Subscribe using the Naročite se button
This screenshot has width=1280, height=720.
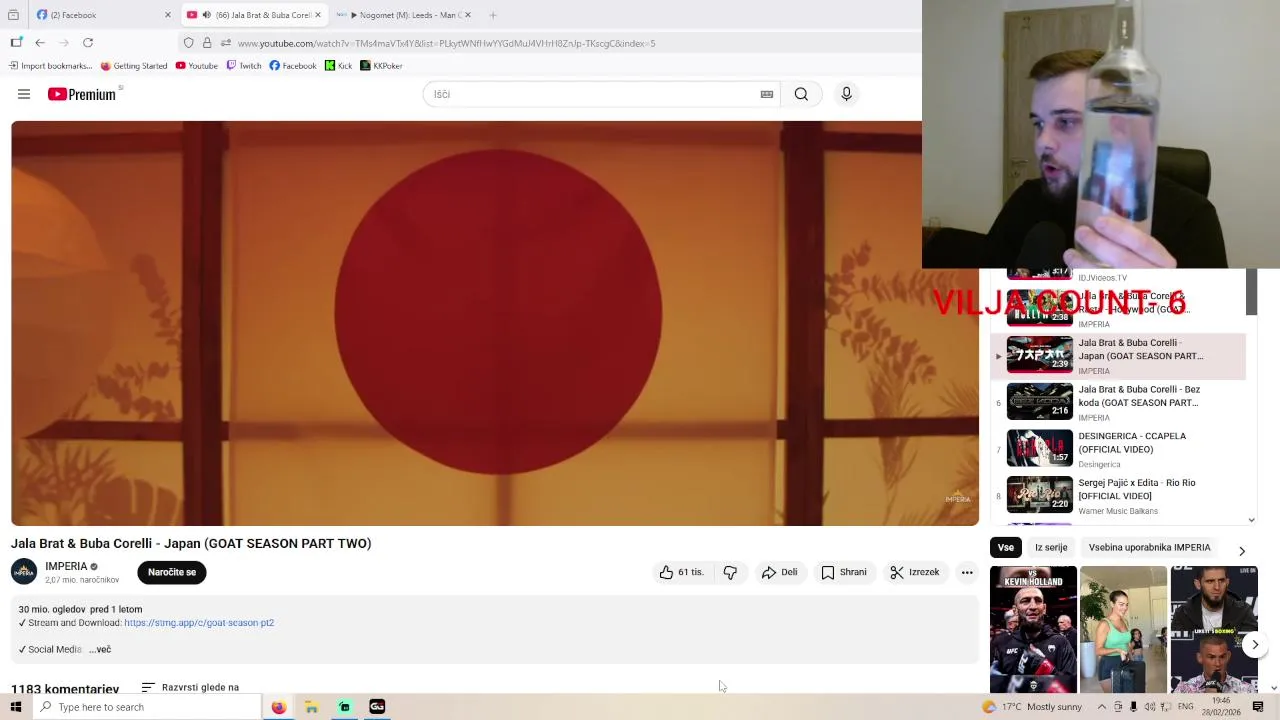point(172,572)
